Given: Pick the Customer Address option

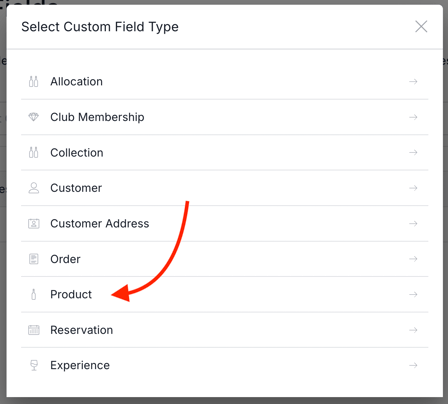Looking at the screenshot, I should click(224, 223).
